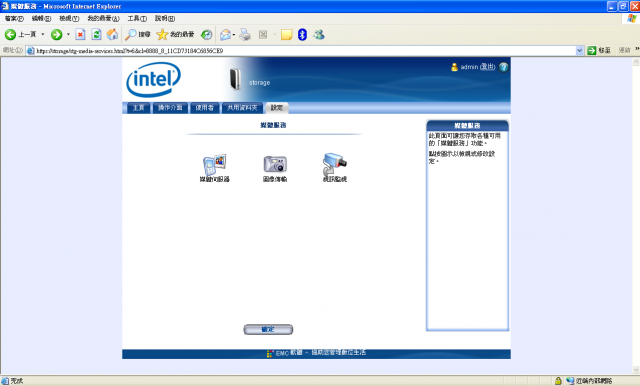Click the 'storage' device name text
This screenshot has width=640, height=386.
click(x=260, y=82)
